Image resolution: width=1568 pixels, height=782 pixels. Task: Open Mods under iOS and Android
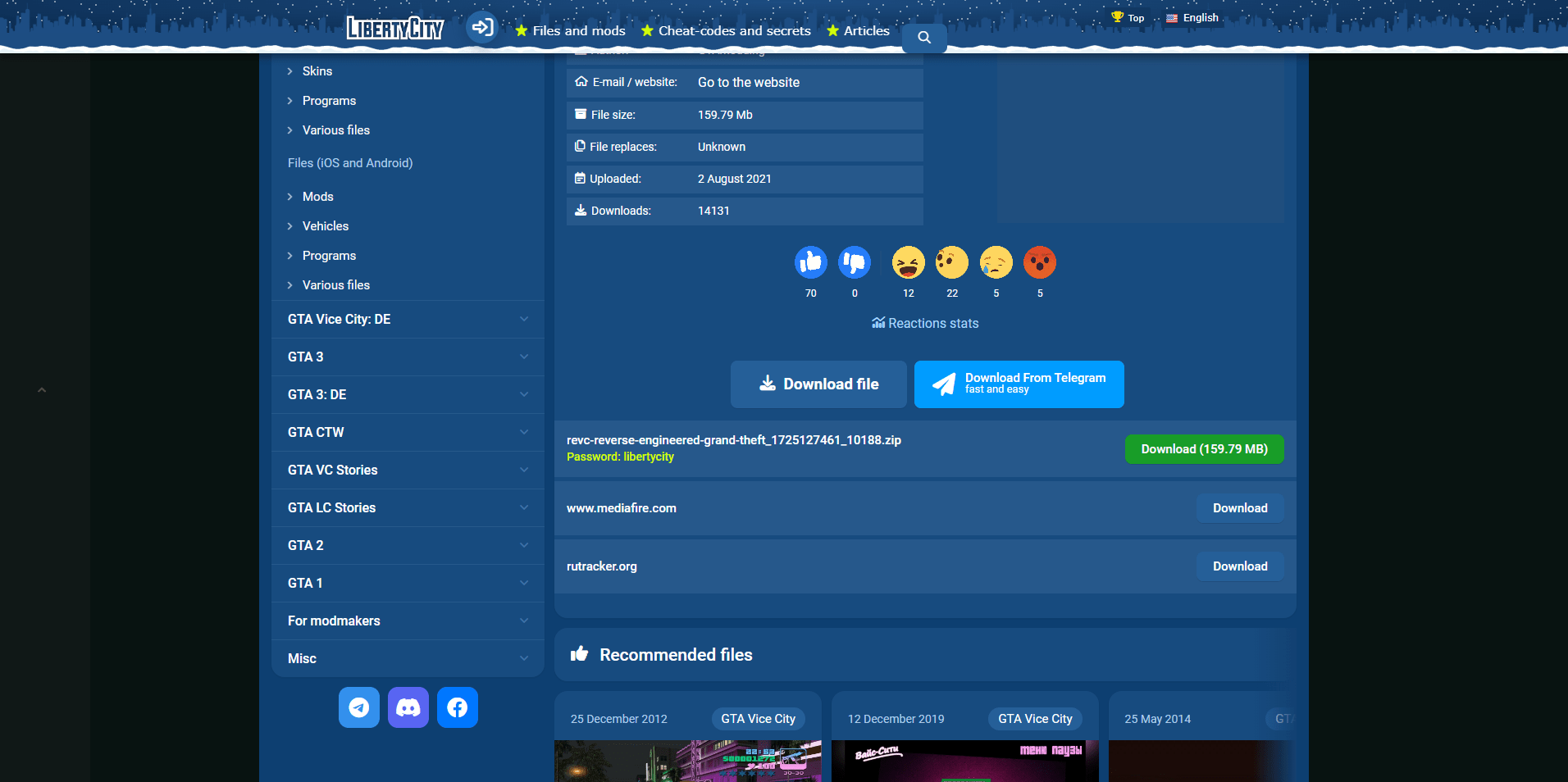tap(318, 197)
